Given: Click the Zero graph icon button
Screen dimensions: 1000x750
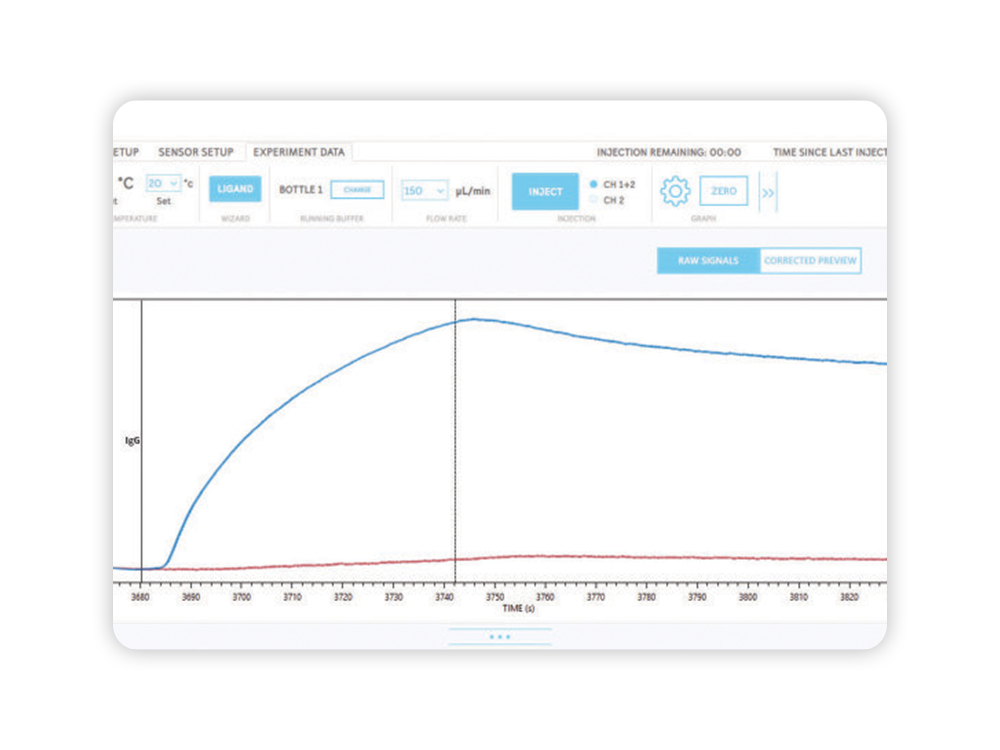Looking at the screenshot, I should [723, 190].
